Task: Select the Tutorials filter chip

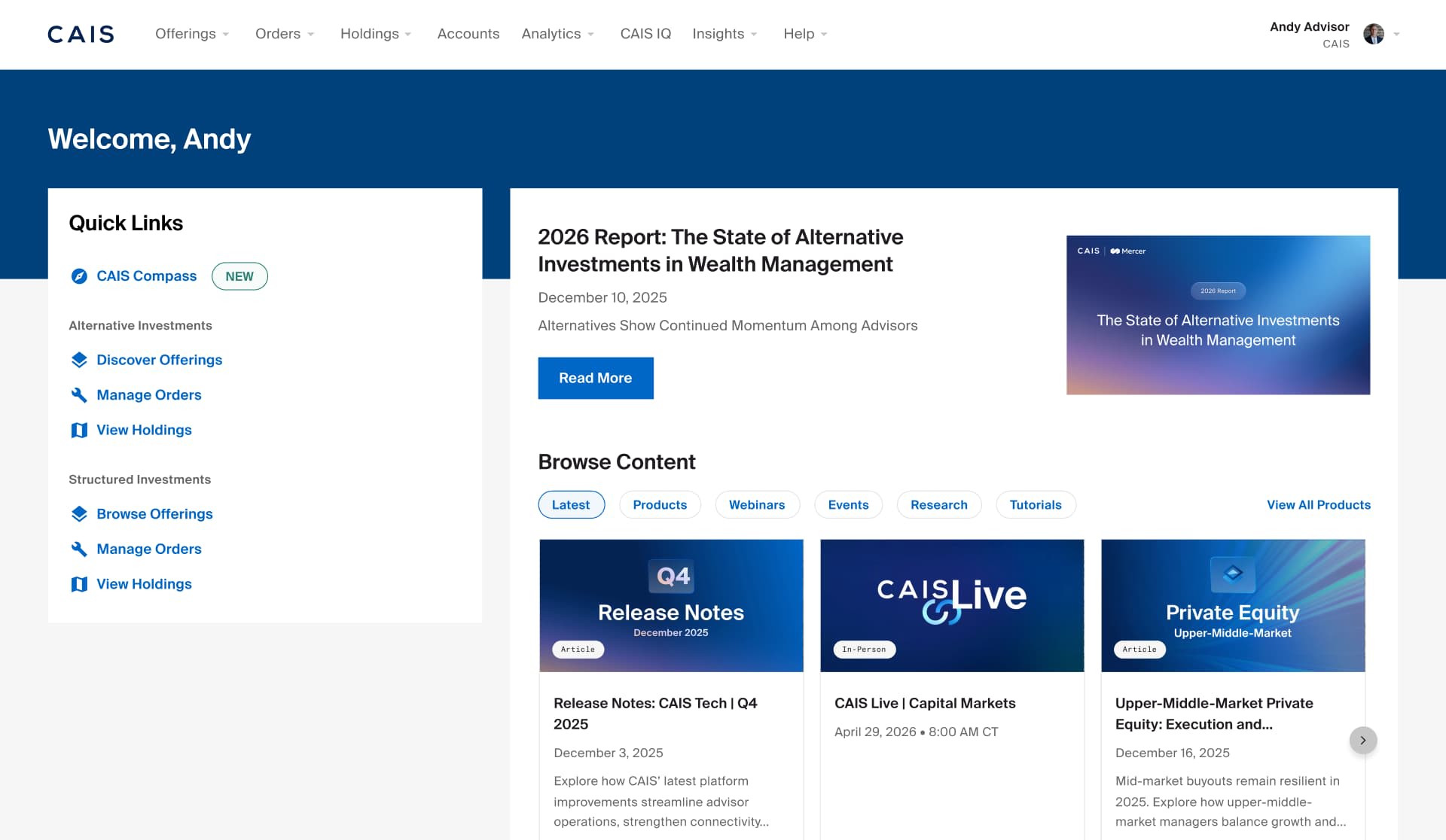Action: (x=1035, y=504)
